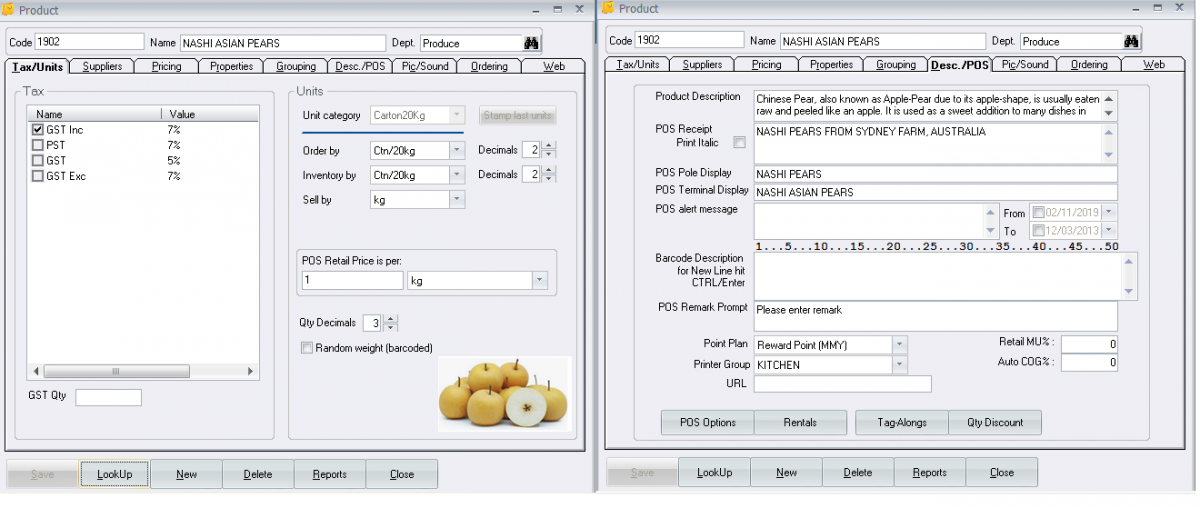Open the To date picker dropdown

pos(1109,231)
